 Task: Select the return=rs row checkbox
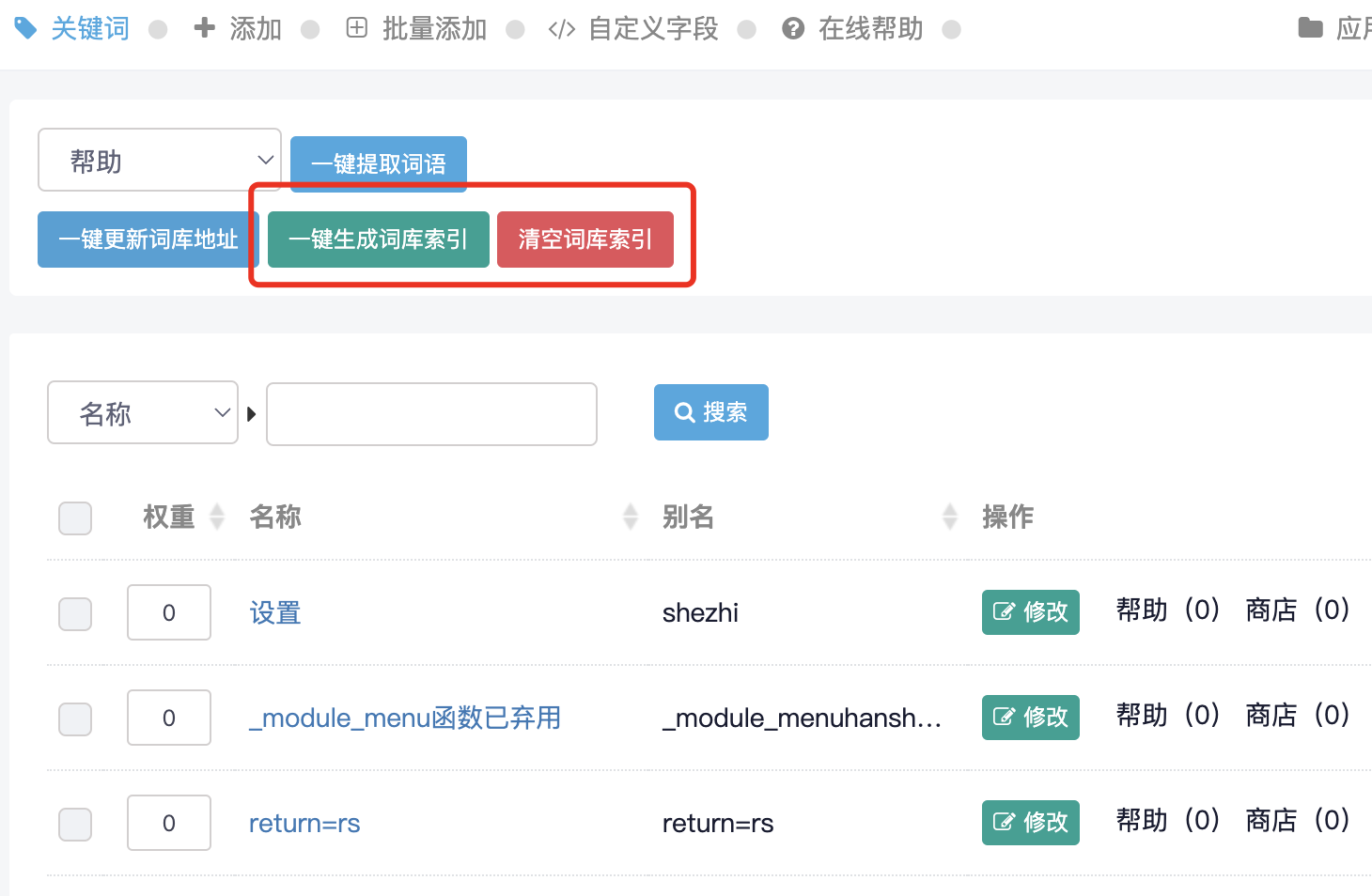[75, 824]
